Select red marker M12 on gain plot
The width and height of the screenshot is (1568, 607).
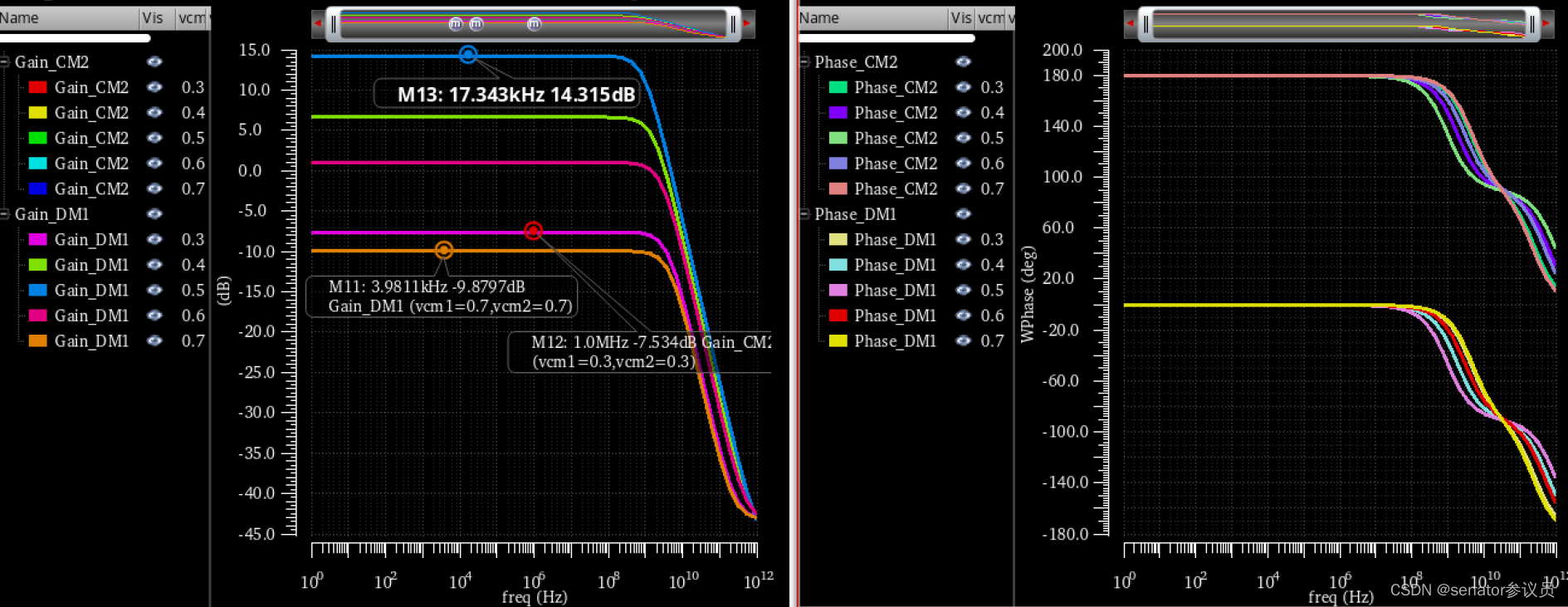pos(533,230)
